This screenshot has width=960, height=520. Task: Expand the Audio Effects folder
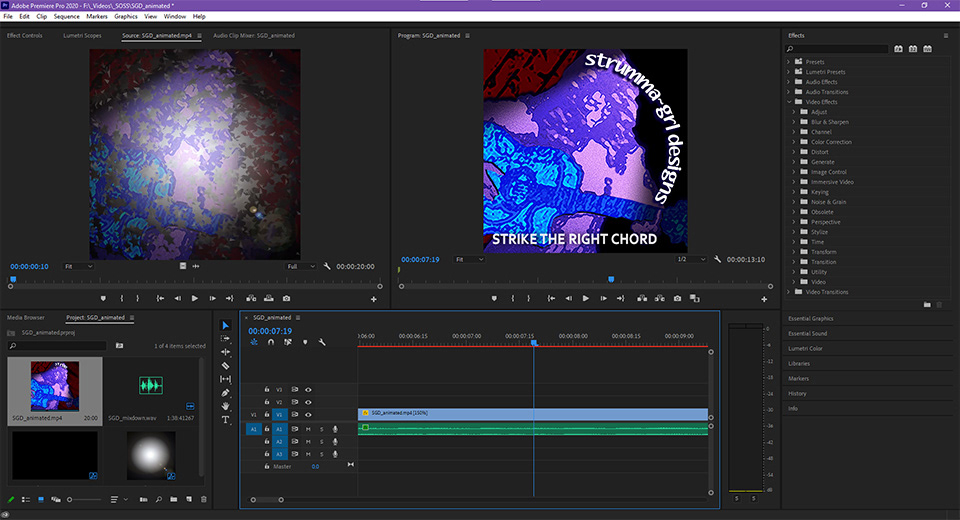click(789, 82)
